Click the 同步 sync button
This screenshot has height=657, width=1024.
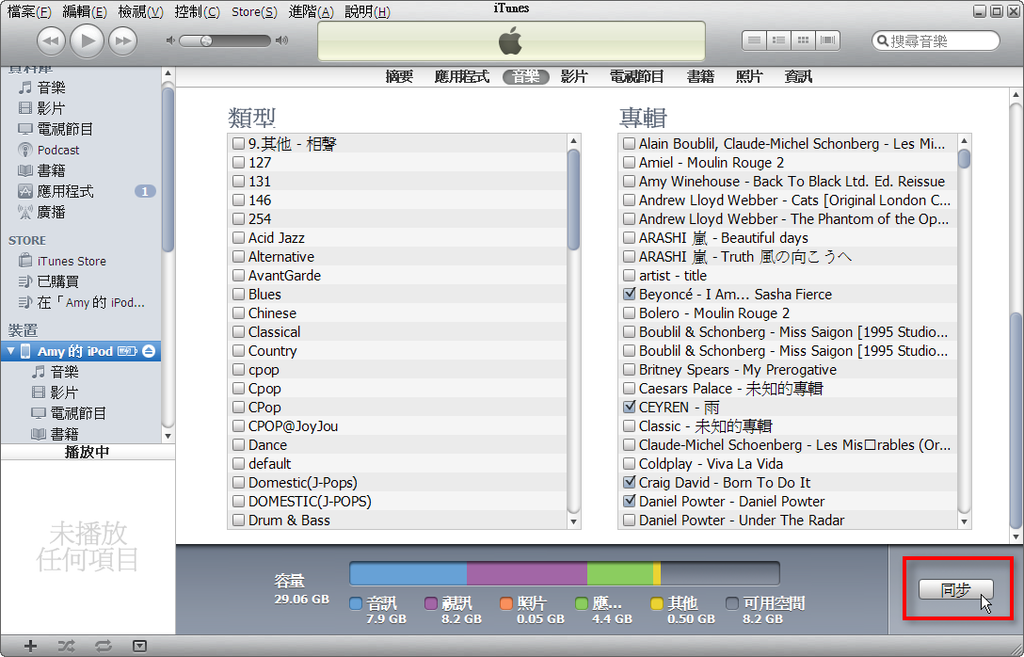pyautogui.click(x=955, y=590)
